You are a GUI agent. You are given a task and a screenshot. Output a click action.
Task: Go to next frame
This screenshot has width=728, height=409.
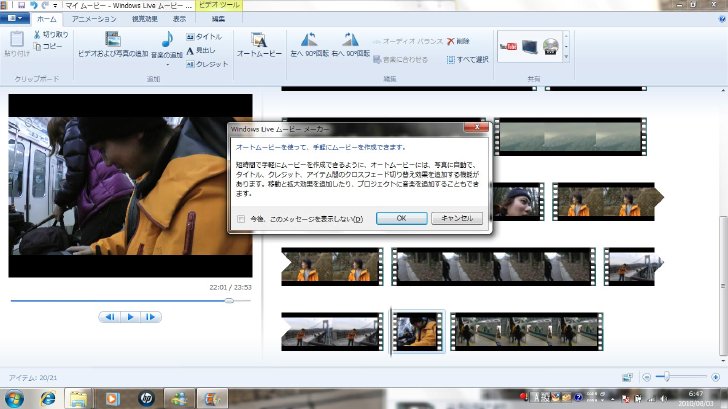pos(150,317)
